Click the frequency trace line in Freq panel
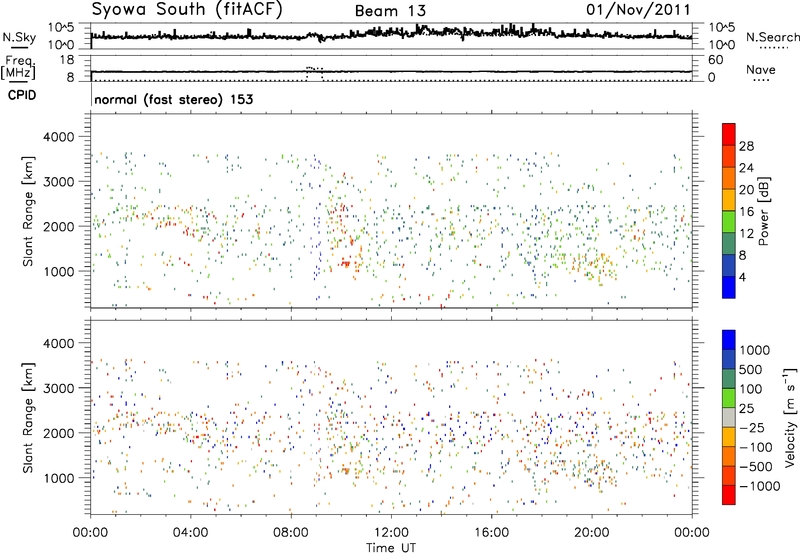The width and height of the screenshot is (800, 554). (391, 71)
